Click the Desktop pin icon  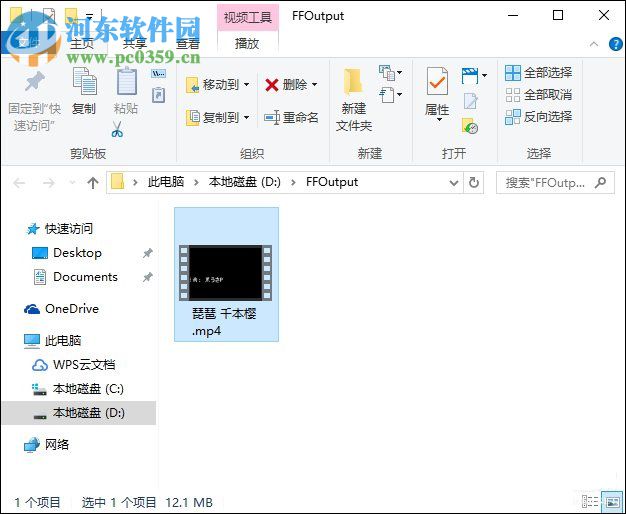point(148,253)
